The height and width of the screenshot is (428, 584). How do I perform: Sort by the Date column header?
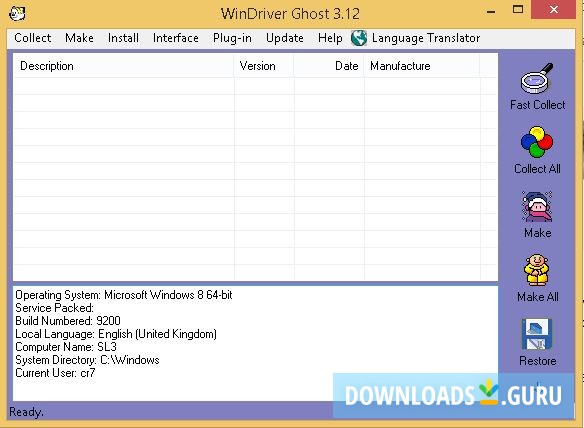click(x=329, y=66)
